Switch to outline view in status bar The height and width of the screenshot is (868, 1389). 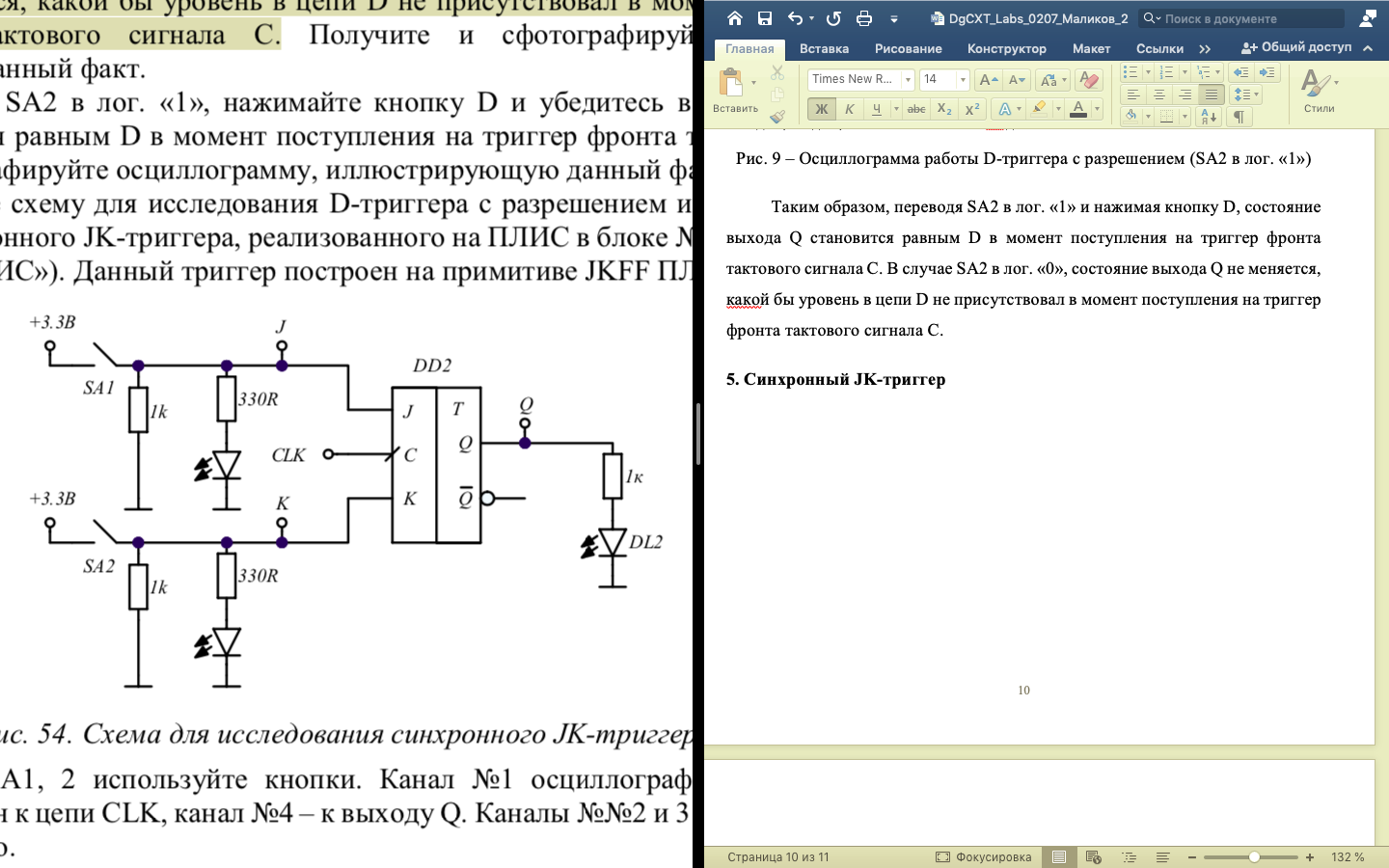pos(1129,856)
